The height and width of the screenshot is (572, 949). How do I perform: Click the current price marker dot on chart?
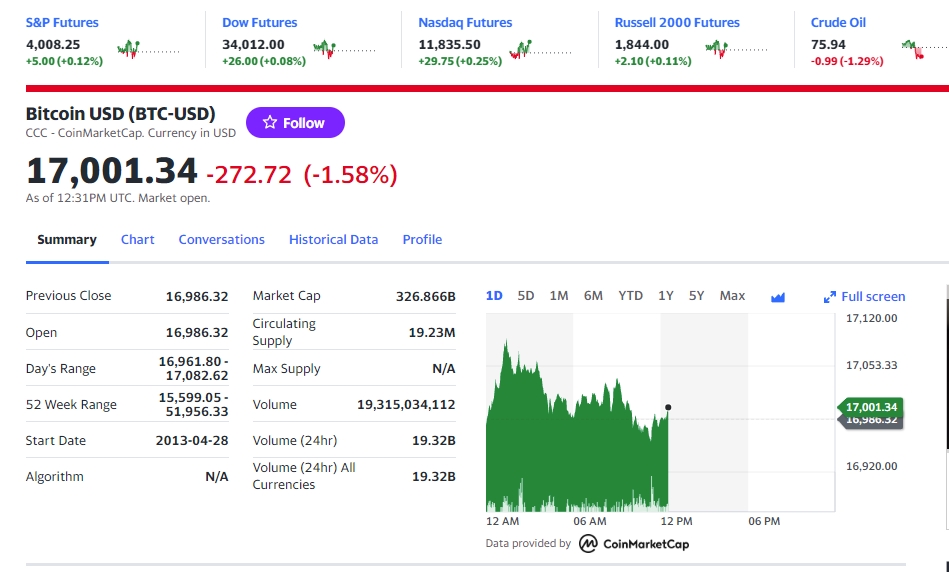(668, 407)
